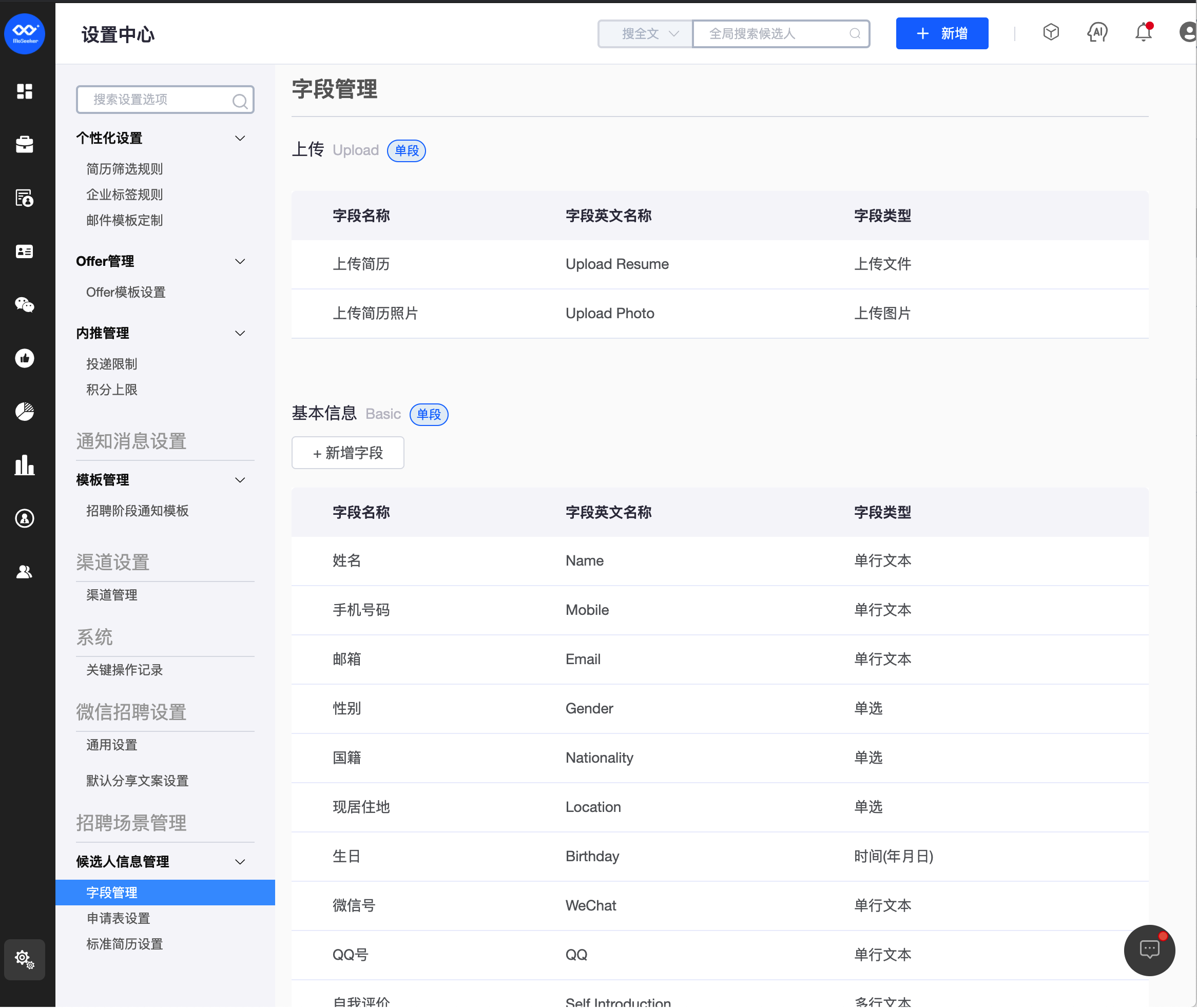1197x1008 pixels.
Task: Select the 性别 field row
Action: pyautogui.click(x=720, y=709)
